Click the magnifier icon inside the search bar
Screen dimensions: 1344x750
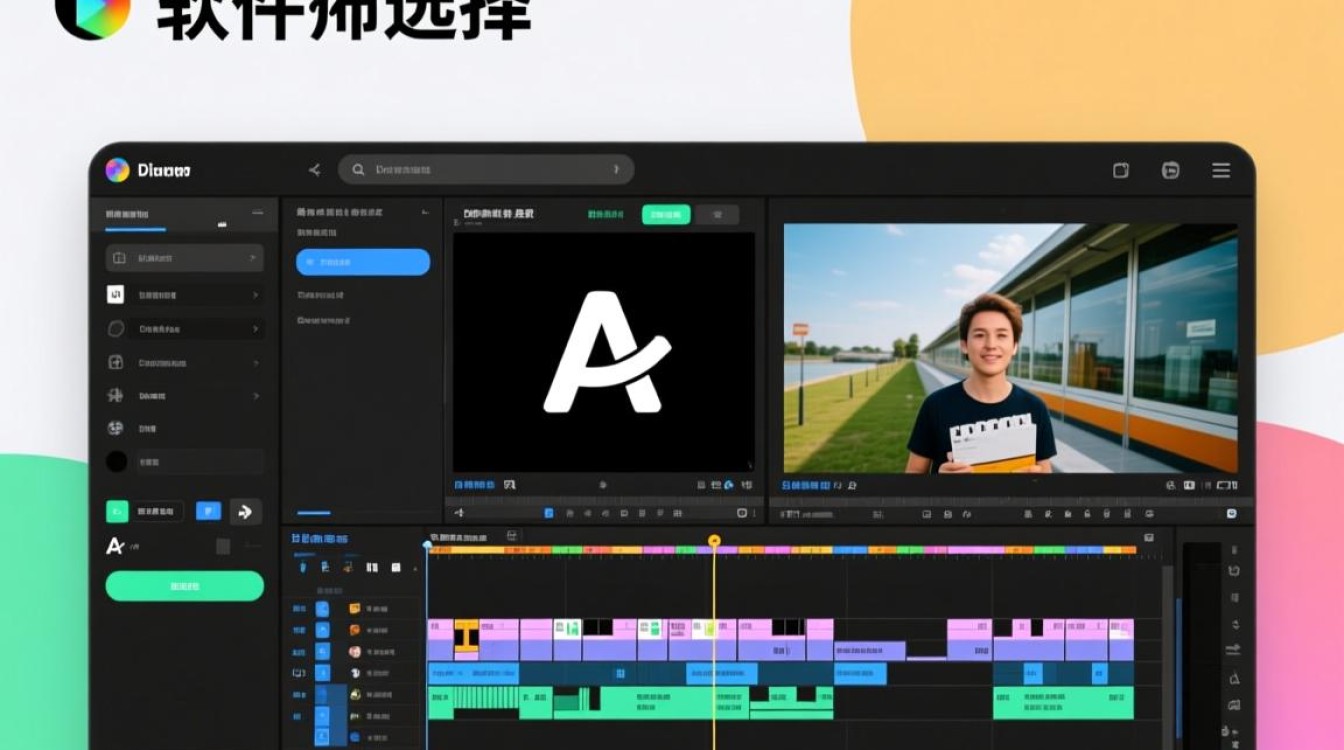pyautogui.click(x=357, y=170)
